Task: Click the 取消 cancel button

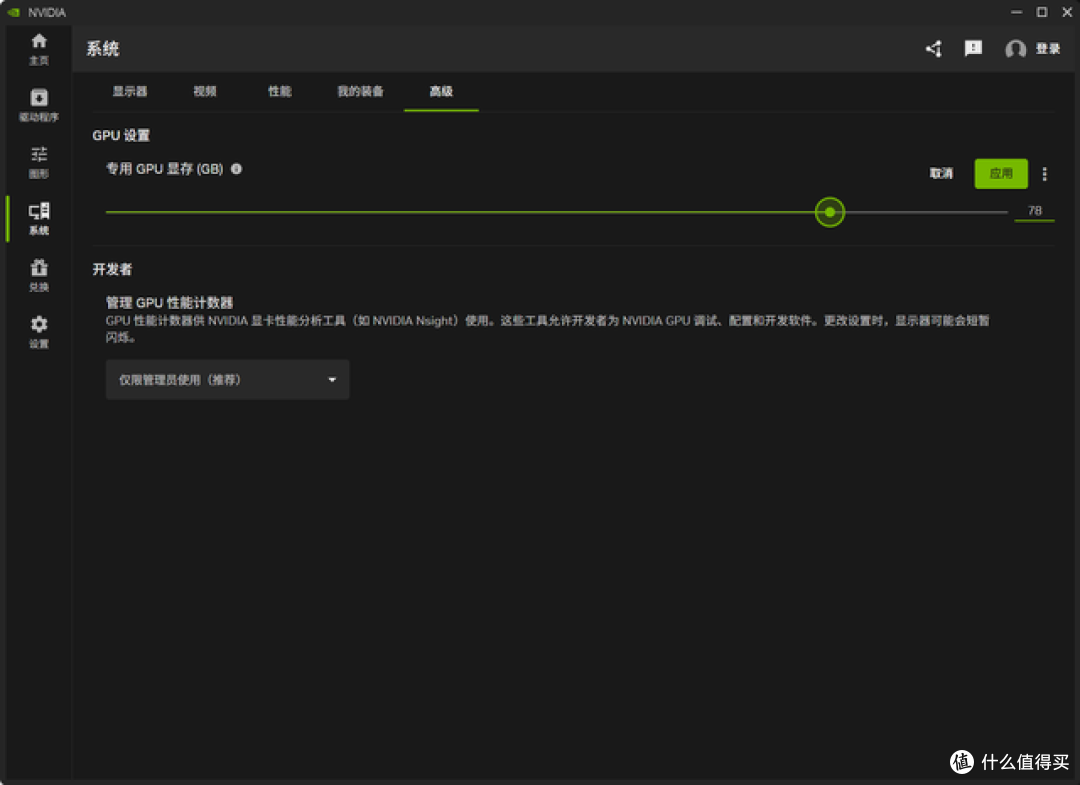Action: (942, 174)
